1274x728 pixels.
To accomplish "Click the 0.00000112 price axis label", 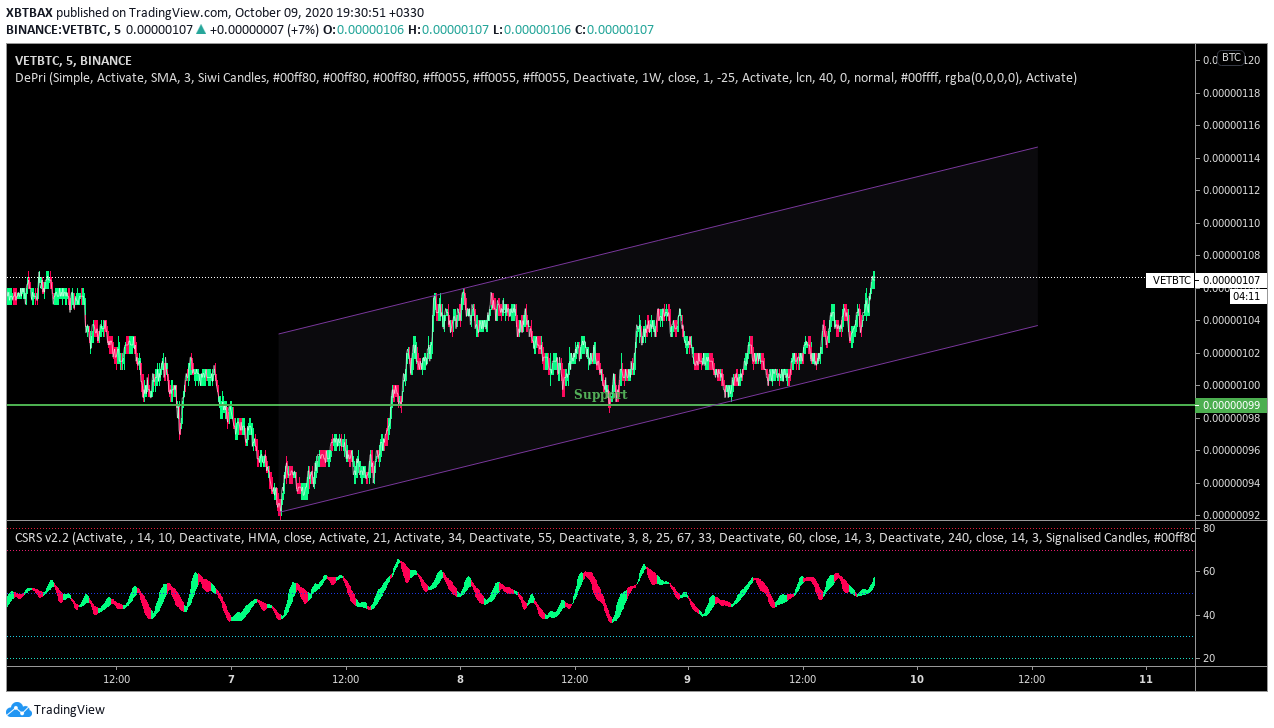I will [1232, 191].
